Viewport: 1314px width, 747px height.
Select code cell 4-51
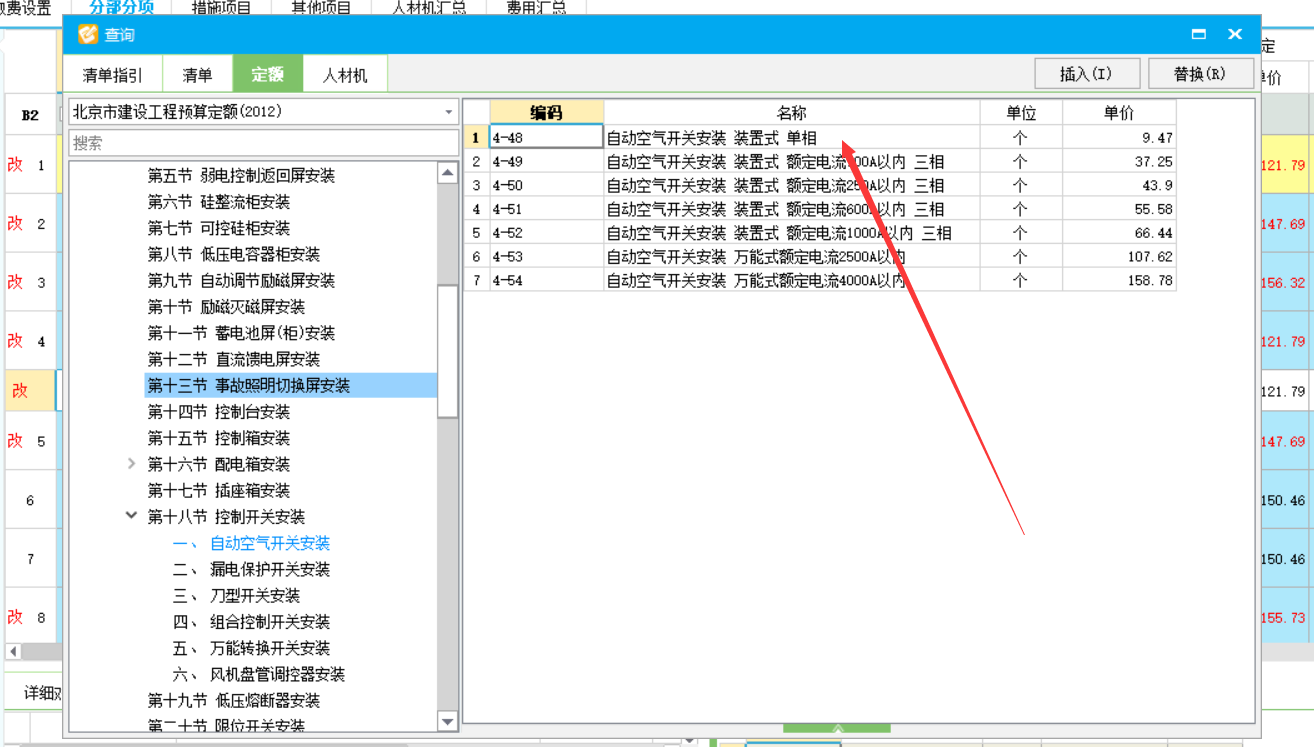[x=546, y=209]
